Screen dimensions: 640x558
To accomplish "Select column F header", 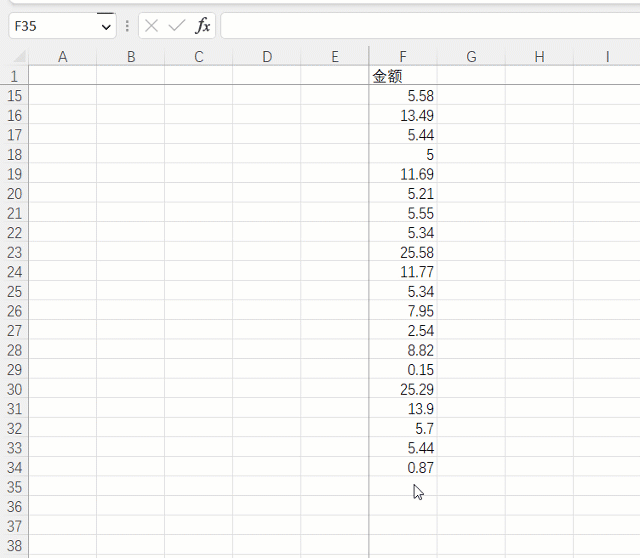I will [x=402, y=57].
